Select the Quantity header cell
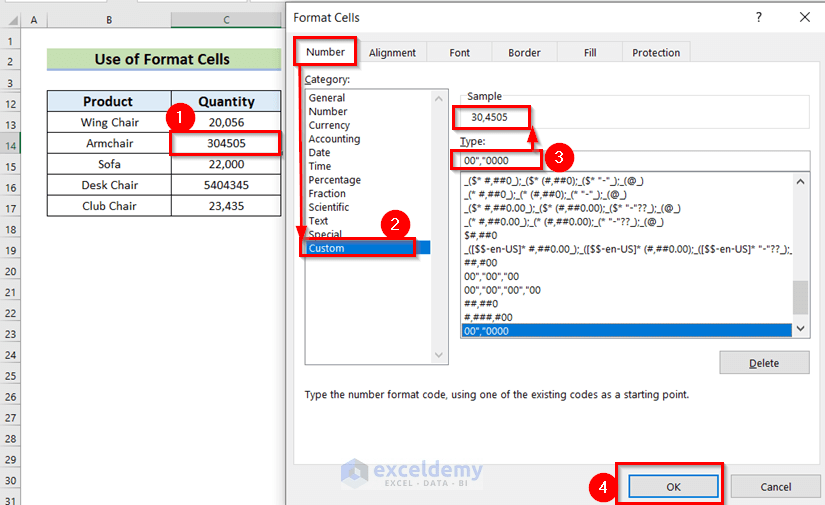 [x=226, y=101]
